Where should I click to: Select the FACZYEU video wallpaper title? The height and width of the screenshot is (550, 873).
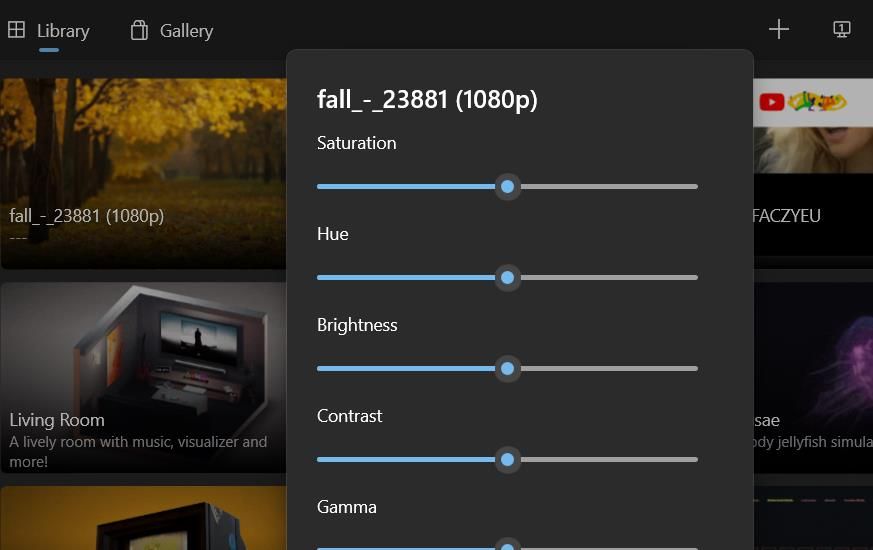pos(786,216)
